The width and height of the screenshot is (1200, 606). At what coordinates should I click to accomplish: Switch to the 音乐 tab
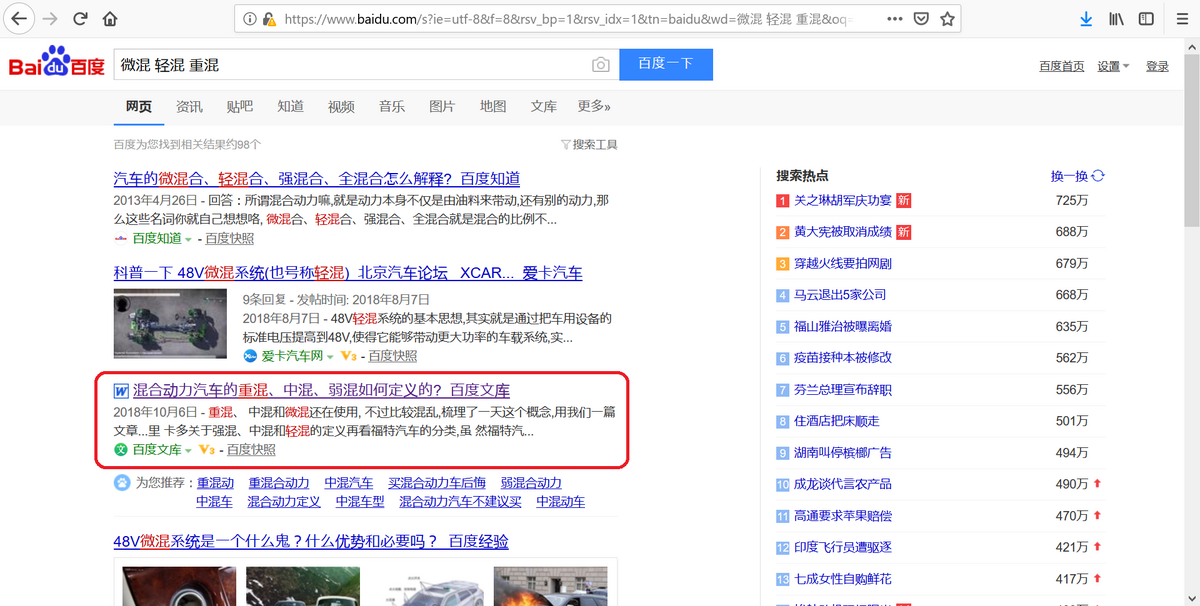392,107
